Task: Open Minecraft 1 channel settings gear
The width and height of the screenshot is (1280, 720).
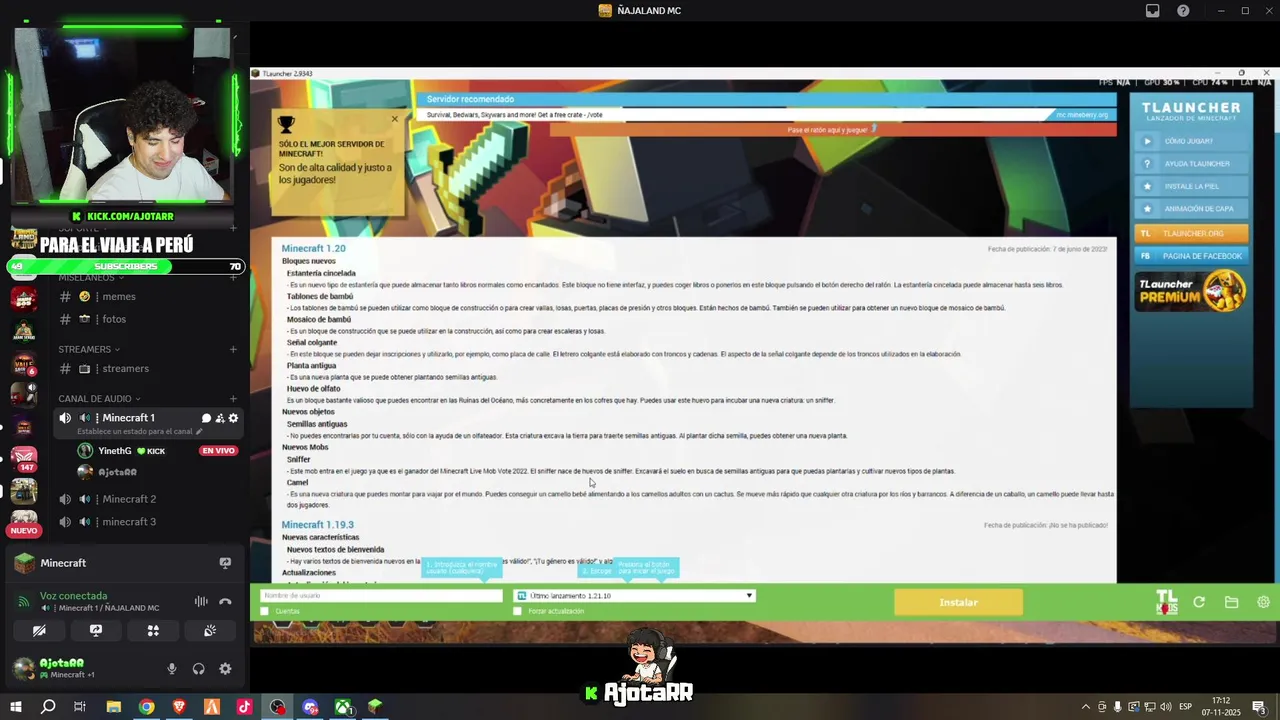Action: 233,418
